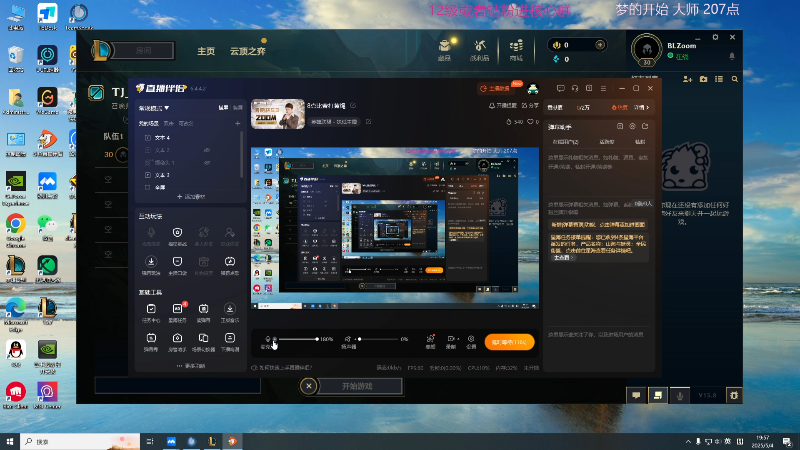Image resolution: width=800 pixels, height=450 pixels.
Task: Switch to 竖屏 portrait orientation
Action: click(x=238, y=108)
